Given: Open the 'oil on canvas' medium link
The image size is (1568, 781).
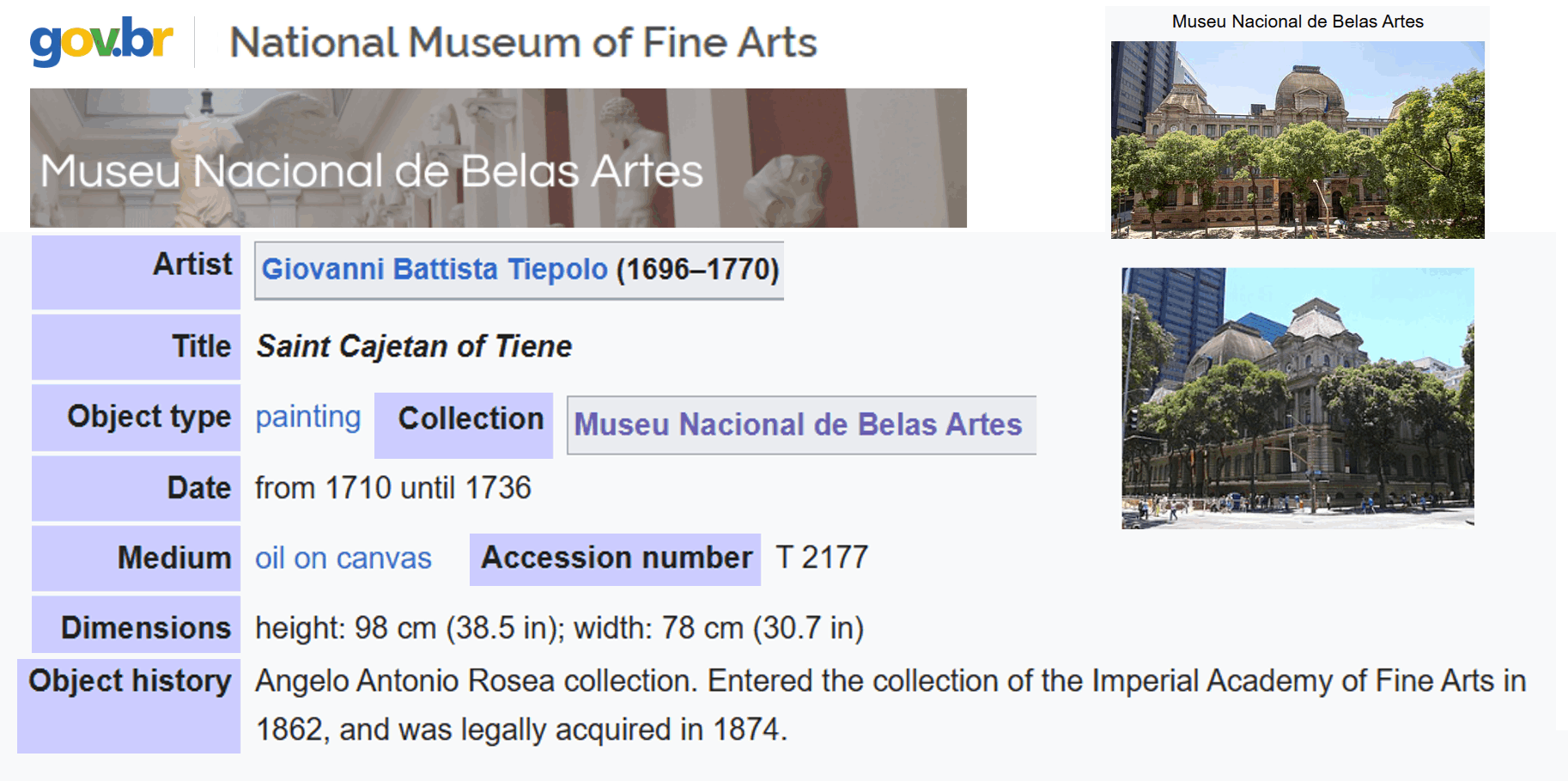Looking at the screenshot, I should (343, 558).
